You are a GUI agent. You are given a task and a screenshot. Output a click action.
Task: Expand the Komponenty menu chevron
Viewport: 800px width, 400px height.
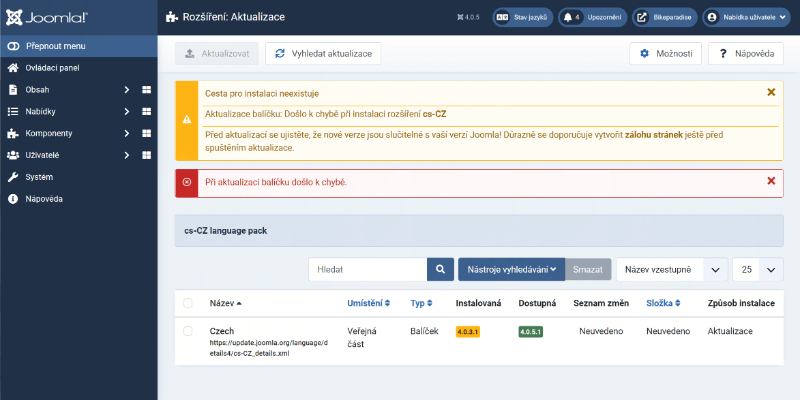(127, 134)
